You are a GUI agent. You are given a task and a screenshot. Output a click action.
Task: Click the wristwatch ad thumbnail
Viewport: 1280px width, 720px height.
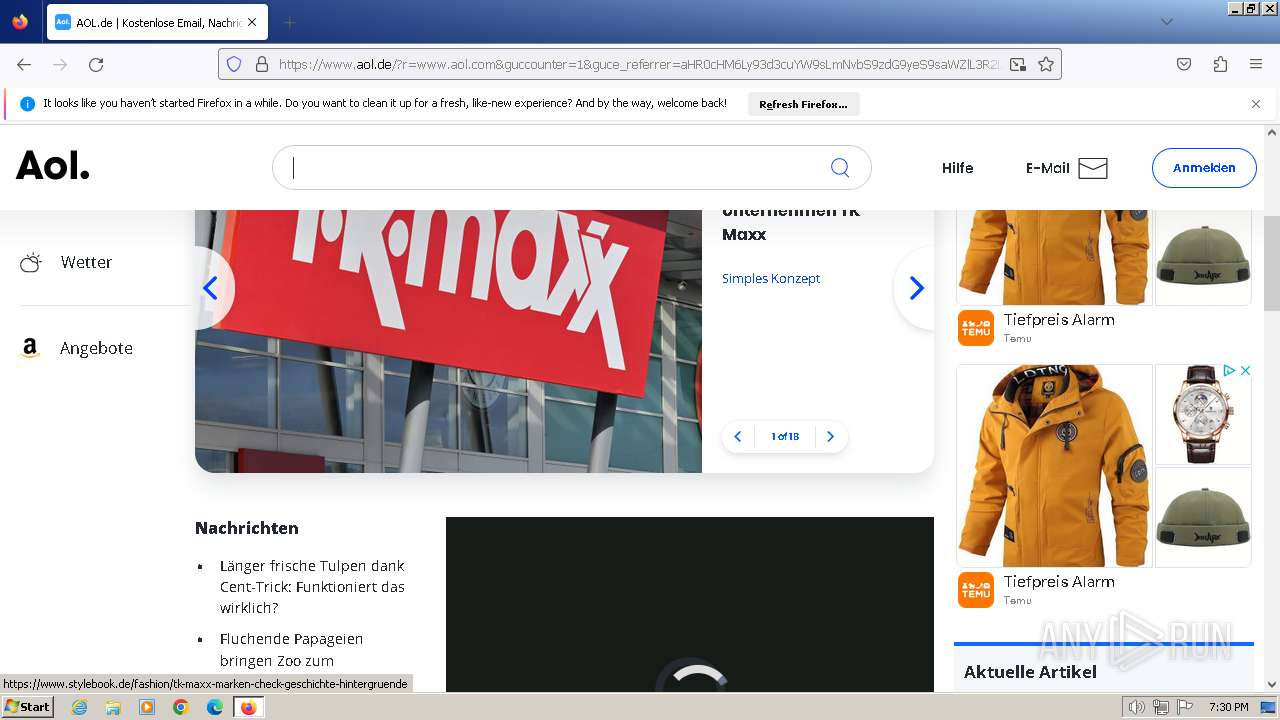click(x=1203, y=414)
